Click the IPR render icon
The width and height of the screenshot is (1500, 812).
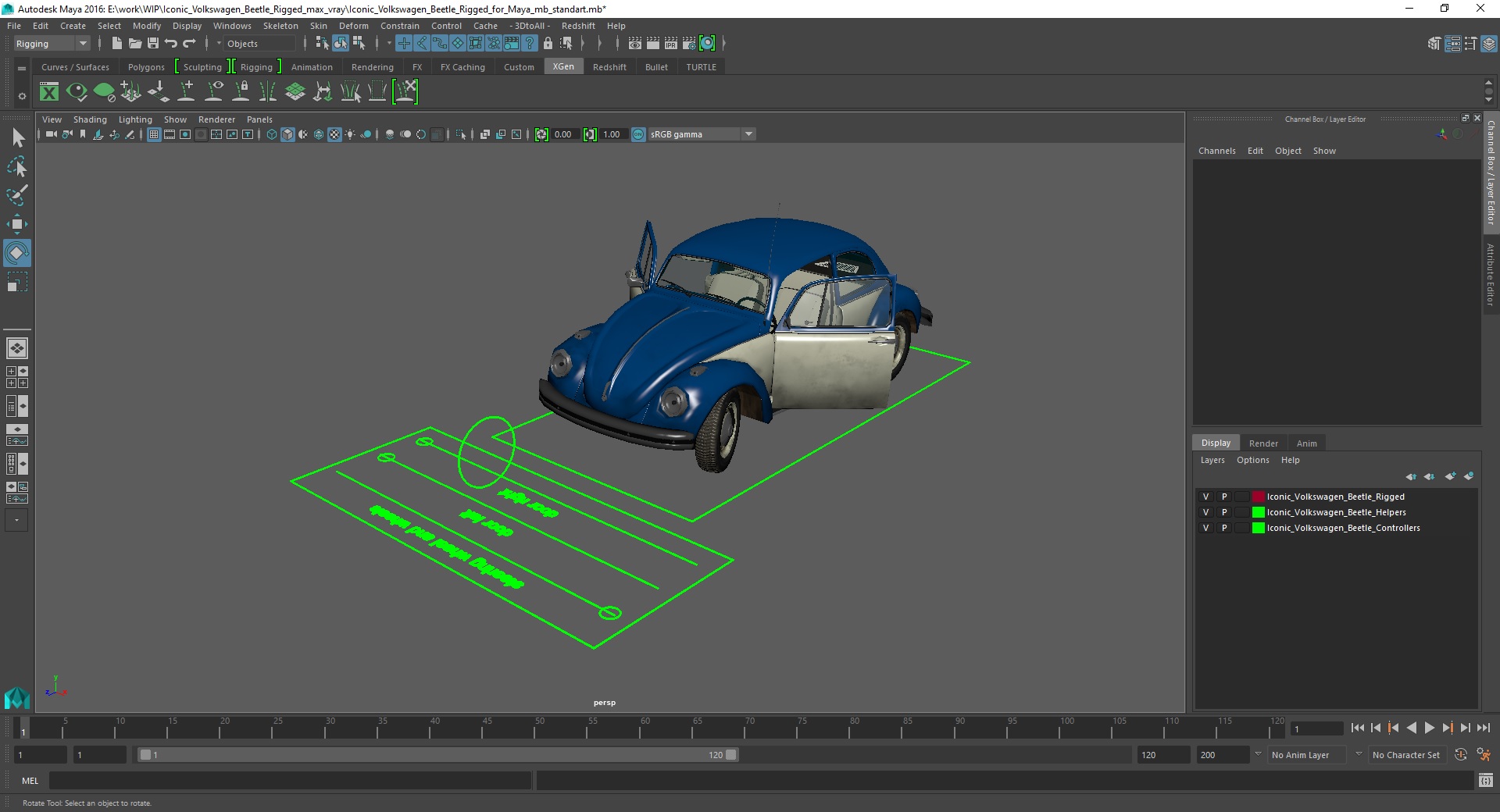pos(671,44)
